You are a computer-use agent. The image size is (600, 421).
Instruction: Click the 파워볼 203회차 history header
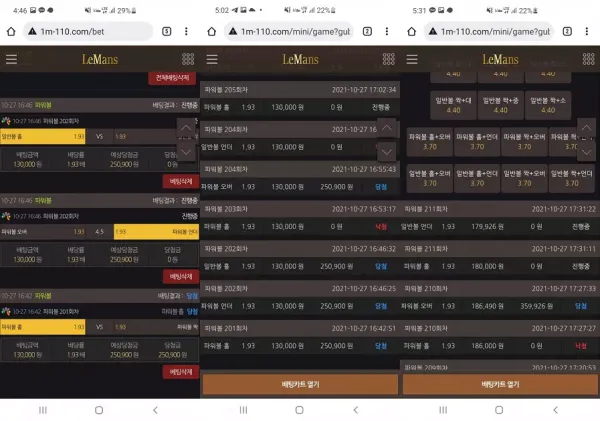(x=300, y=209)
